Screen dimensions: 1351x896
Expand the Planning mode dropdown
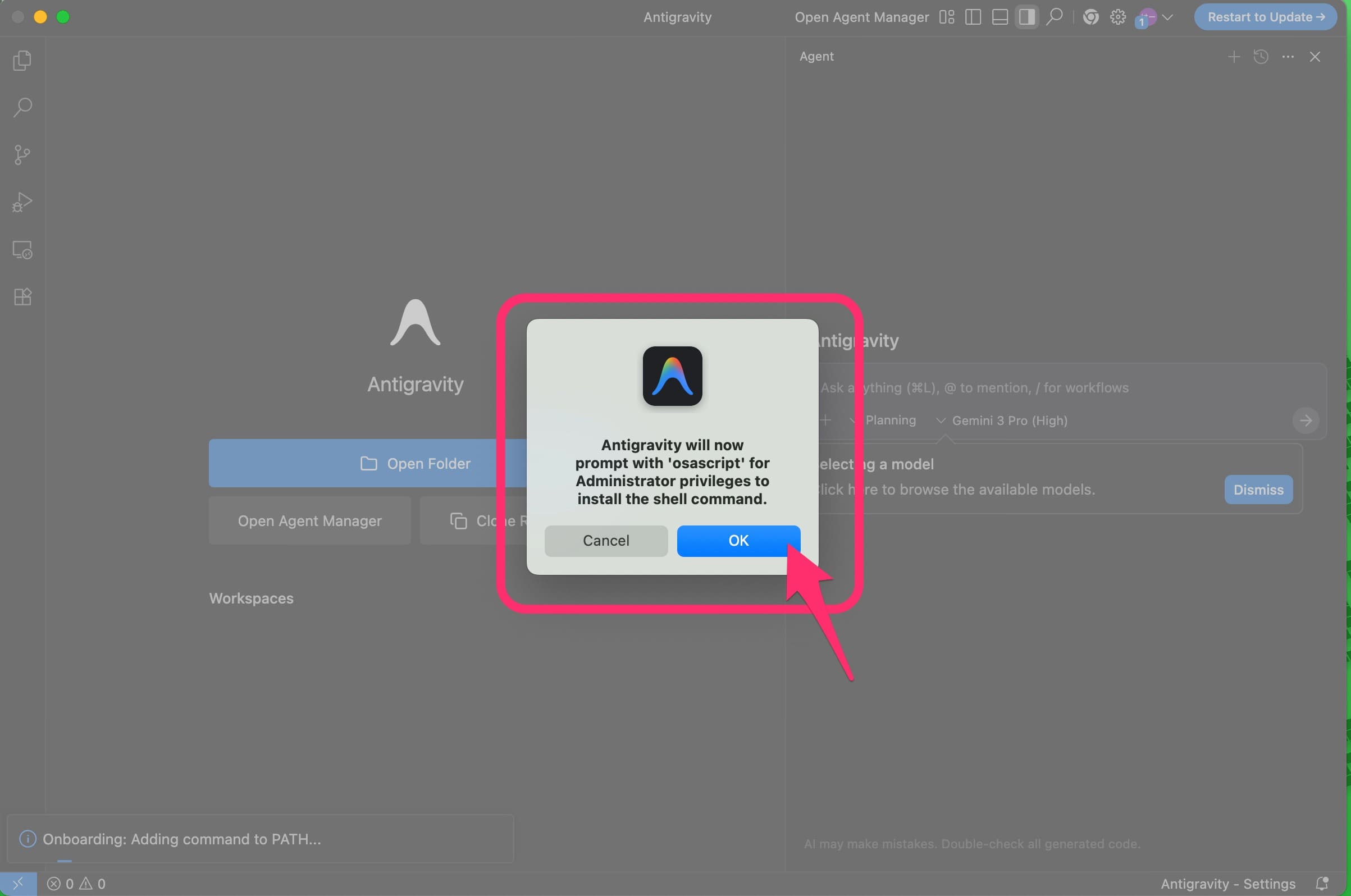(889, 420)
